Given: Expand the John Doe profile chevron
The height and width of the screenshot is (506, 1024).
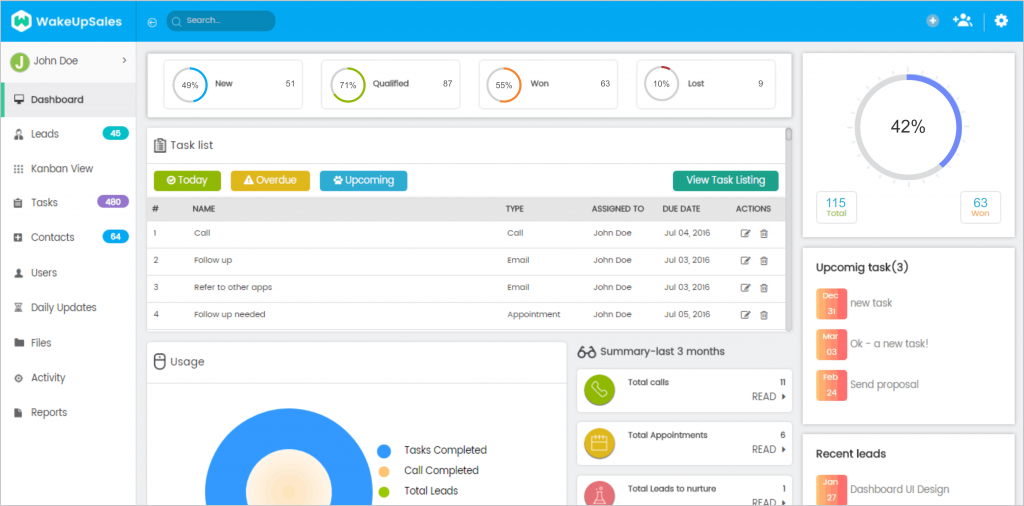Looking at the screenshot, I should (x=124, y=61).
